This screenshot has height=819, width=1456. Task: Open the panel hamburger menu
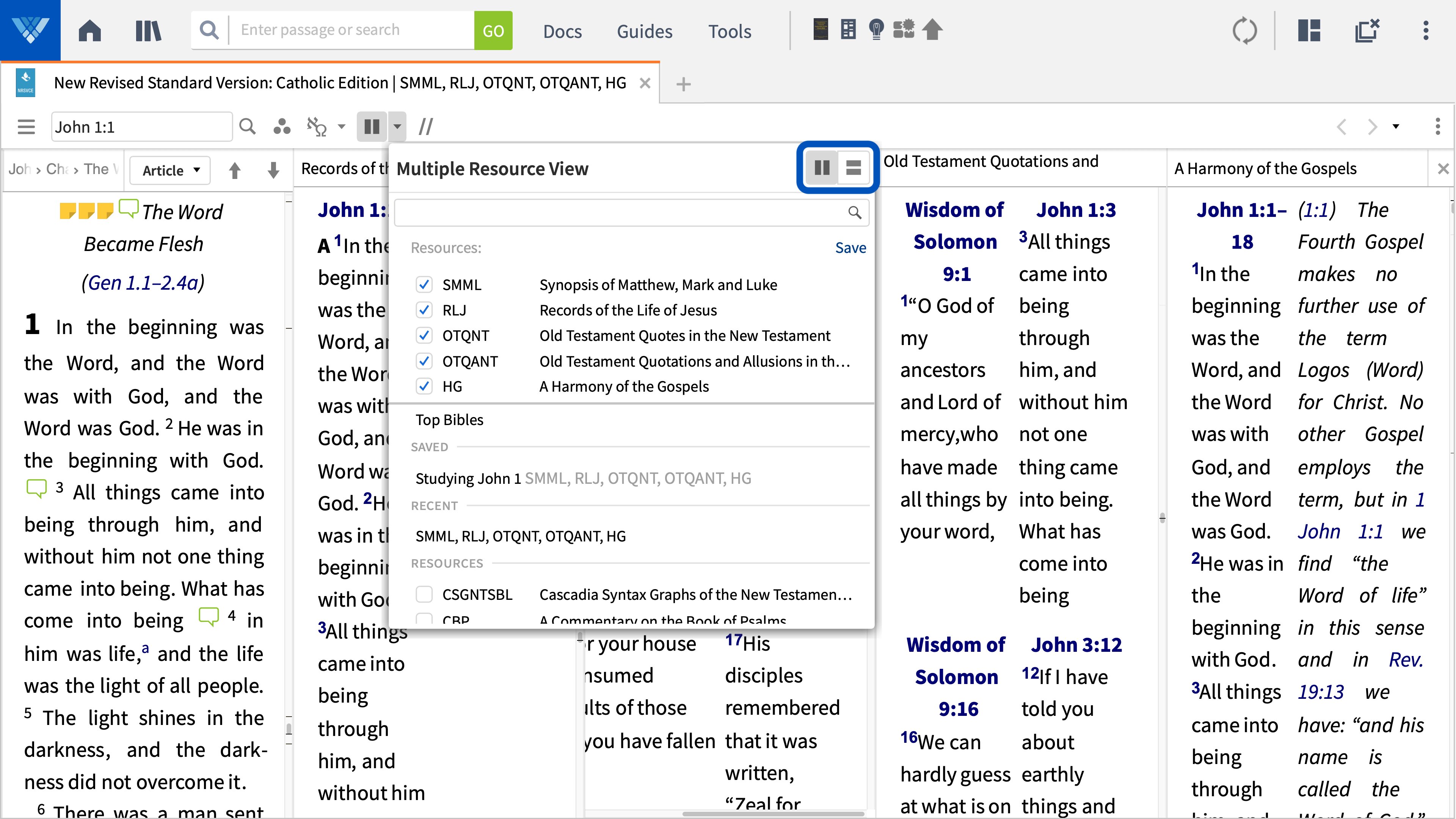coord(26,127)
